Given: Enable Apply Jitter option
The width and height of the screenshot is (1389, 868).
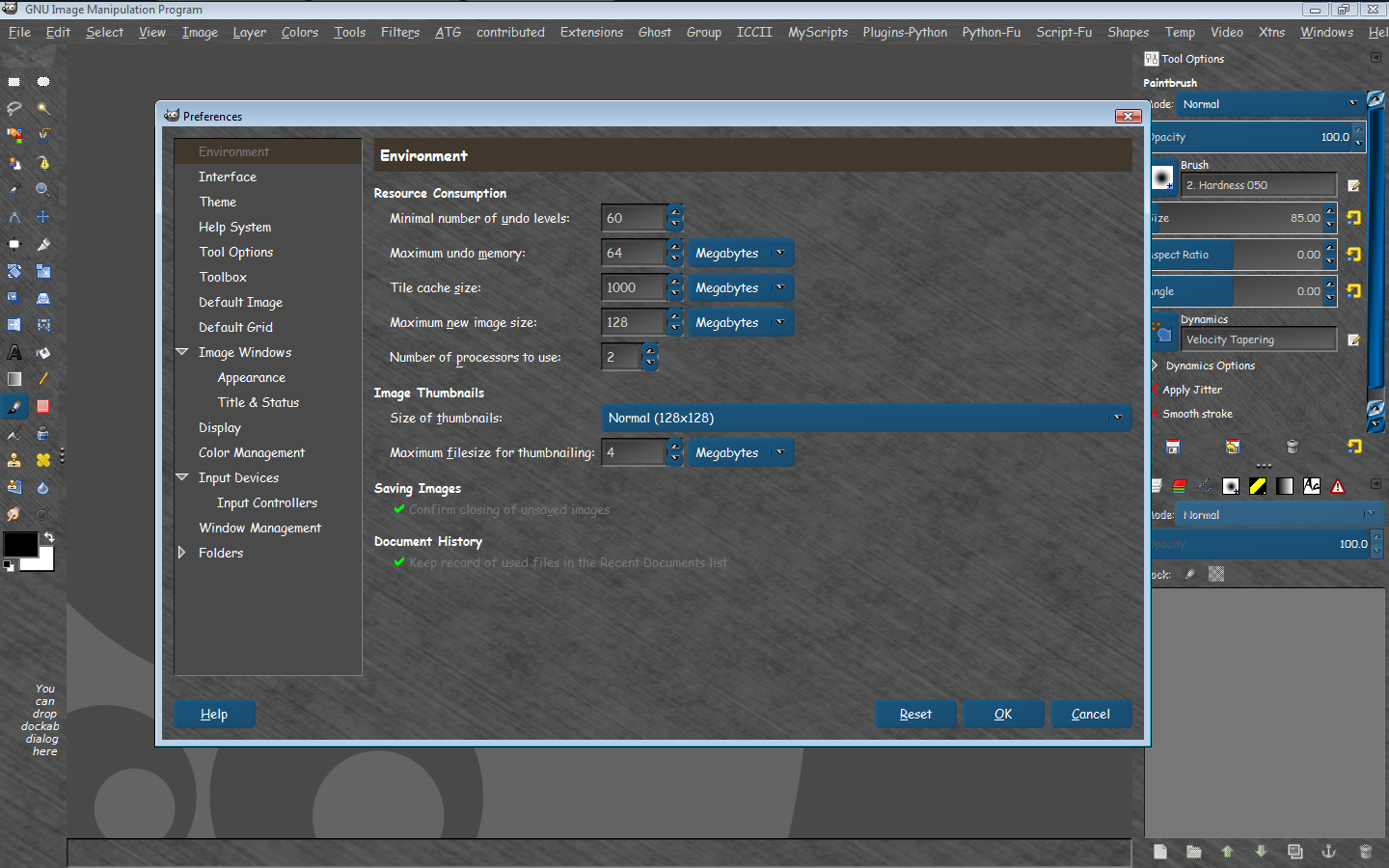Looking at the screenshot, I should [x=1186, y=390].
